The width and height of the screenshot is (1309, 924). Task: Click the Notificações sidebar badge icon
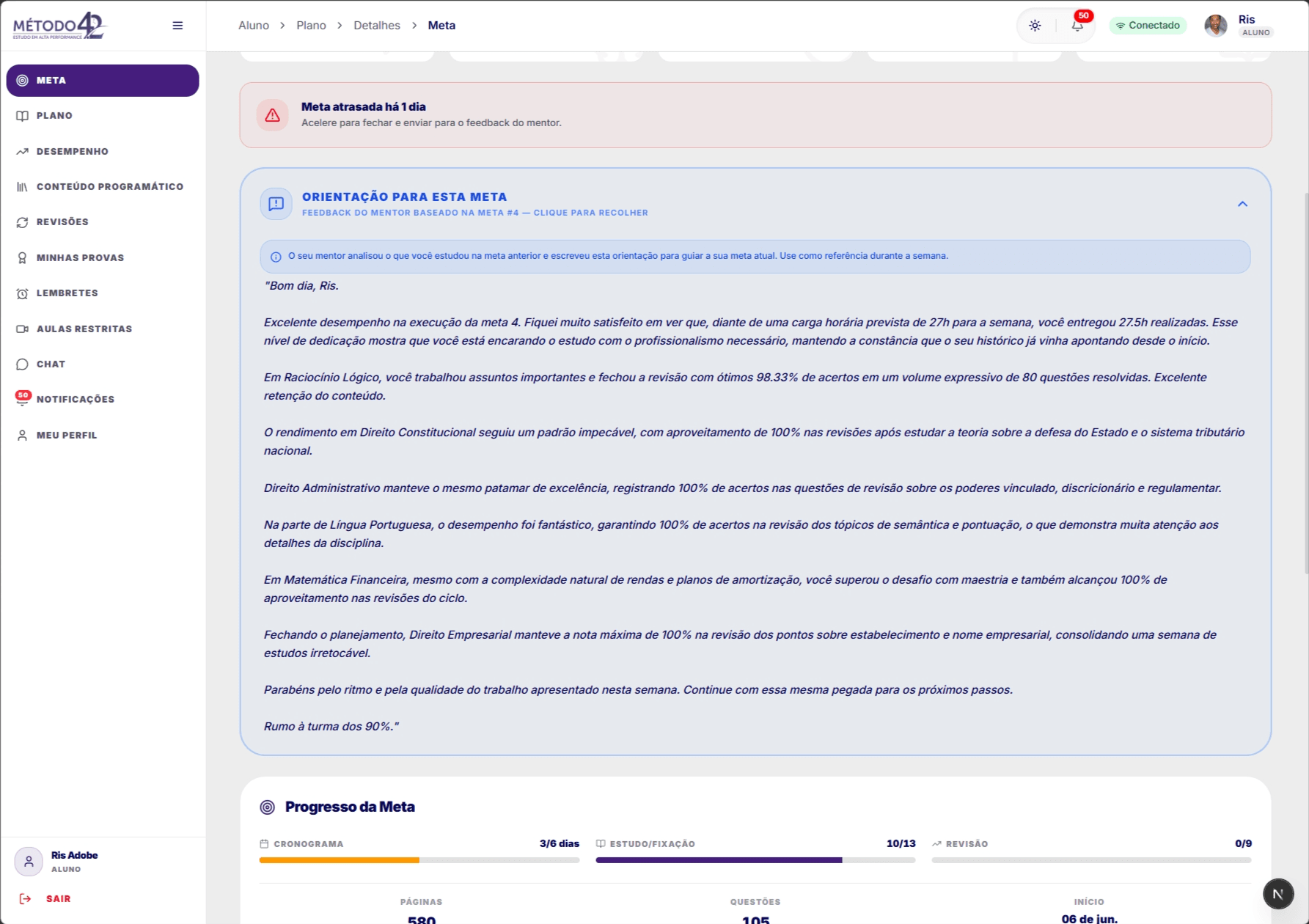click(x=23, y=398)
